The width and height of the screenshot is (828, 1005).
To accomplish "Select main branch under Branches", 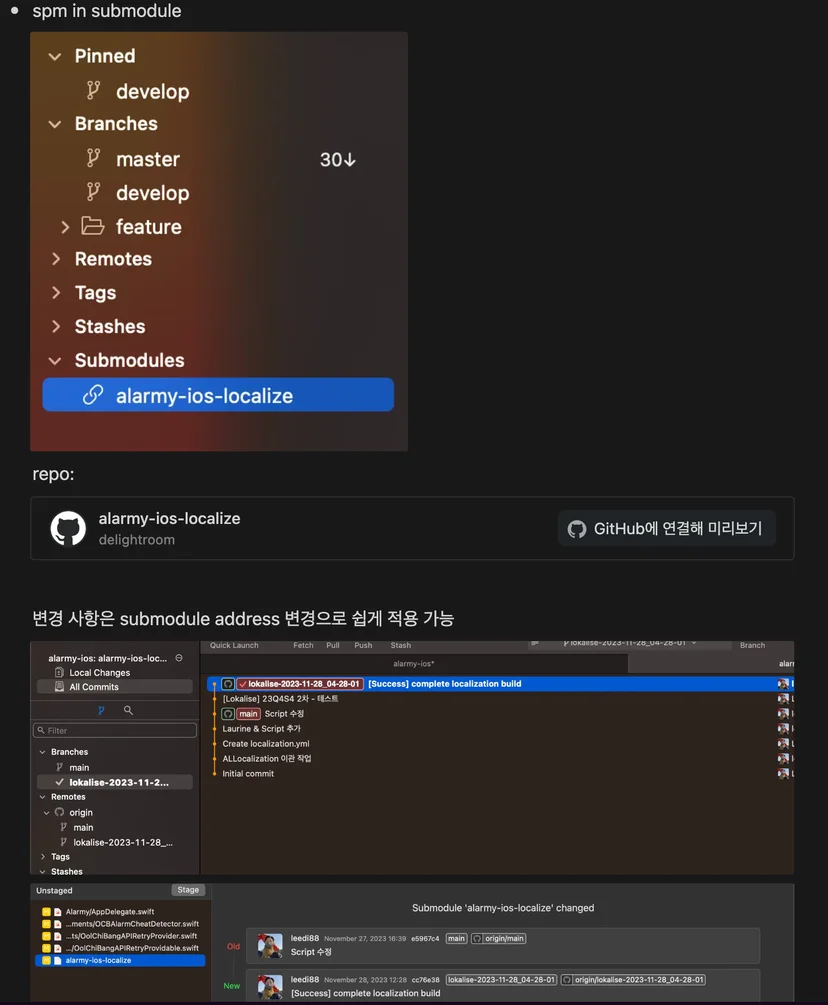I will tap(79, 767).
